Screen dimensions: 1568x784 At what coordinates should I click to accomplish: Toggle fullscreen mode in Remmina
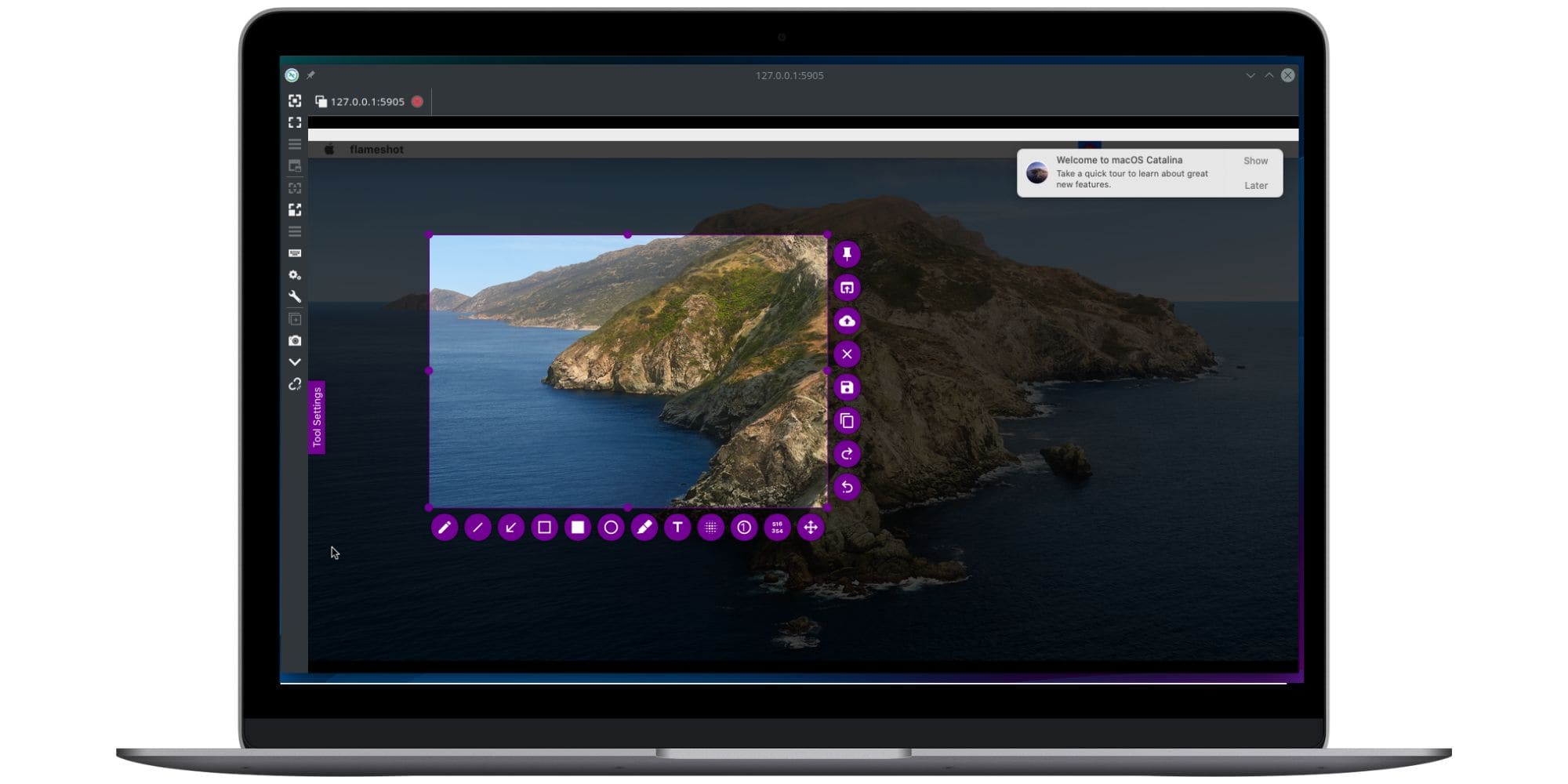point(296,122)
